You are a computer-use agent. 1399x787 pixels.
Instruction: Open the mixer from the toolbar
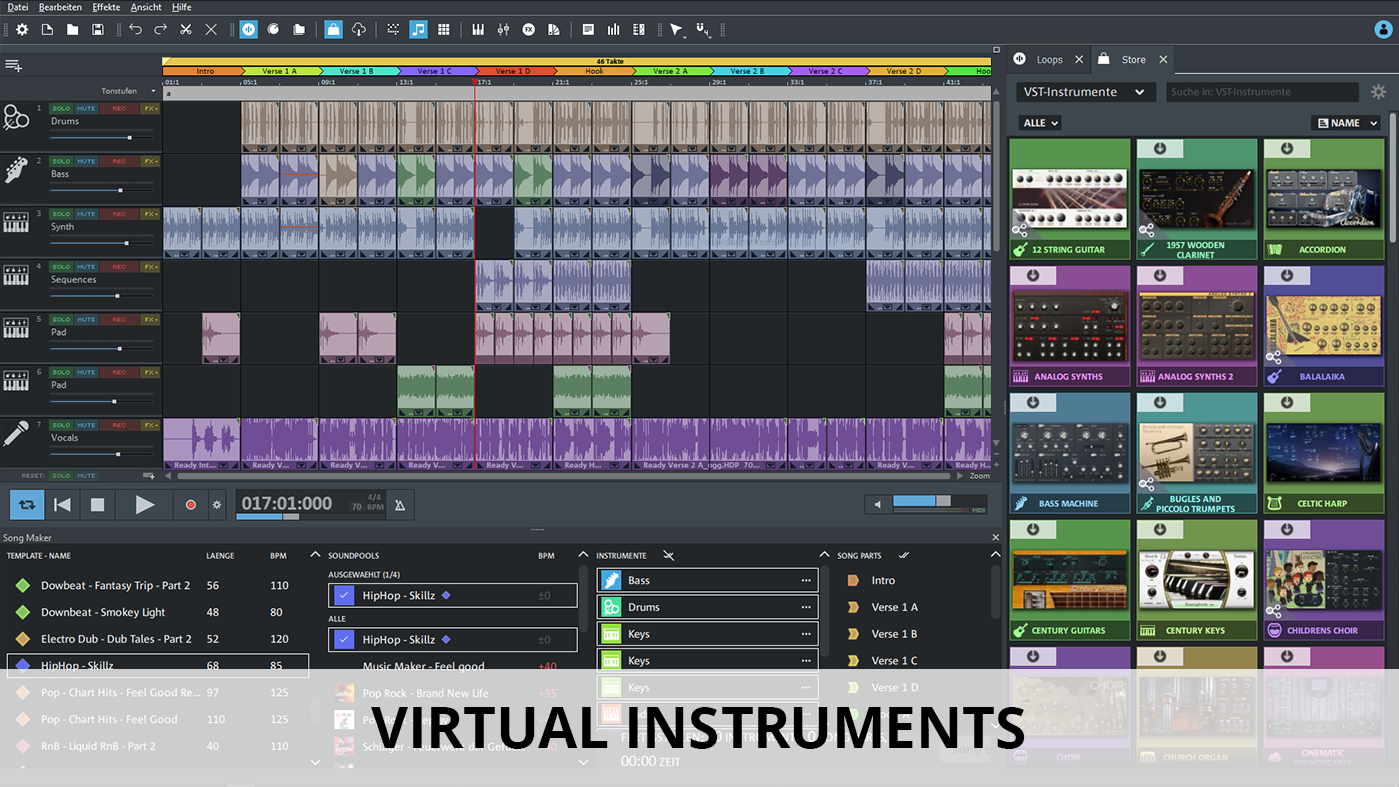tap(503, 30)
